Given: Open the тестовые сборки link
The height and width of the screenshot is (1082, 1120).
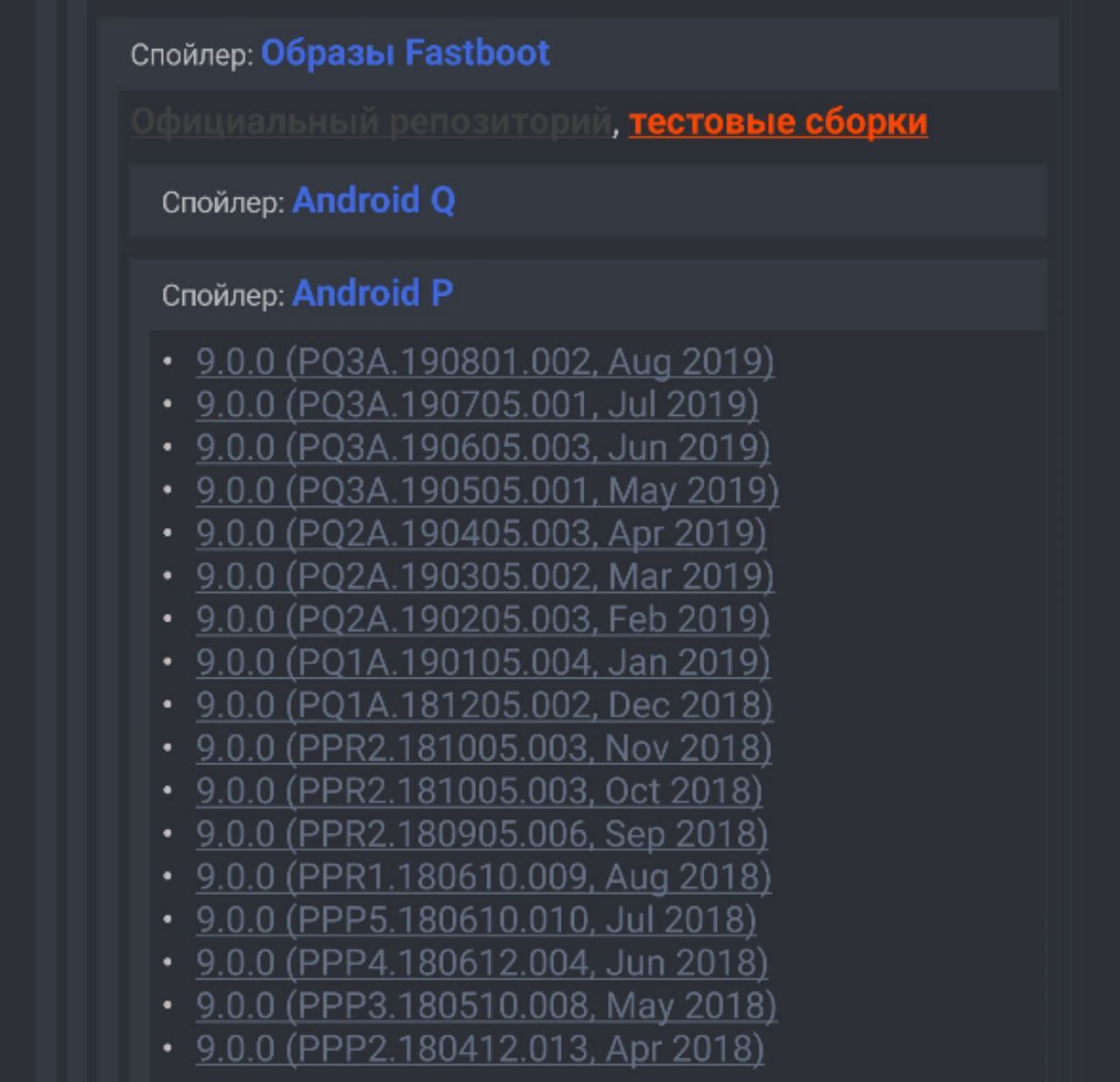Looking at the screenshot, I should click(x=778, y=122).
